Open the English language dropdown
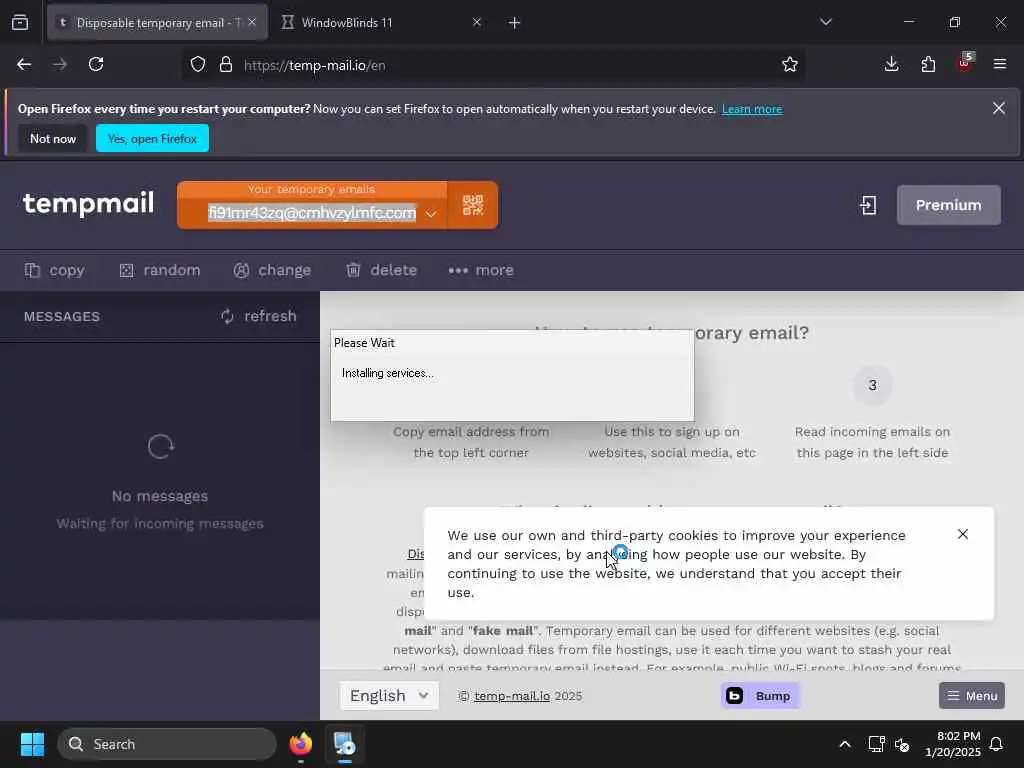Viewport: 1024px width, 768px height. [389, 696]
